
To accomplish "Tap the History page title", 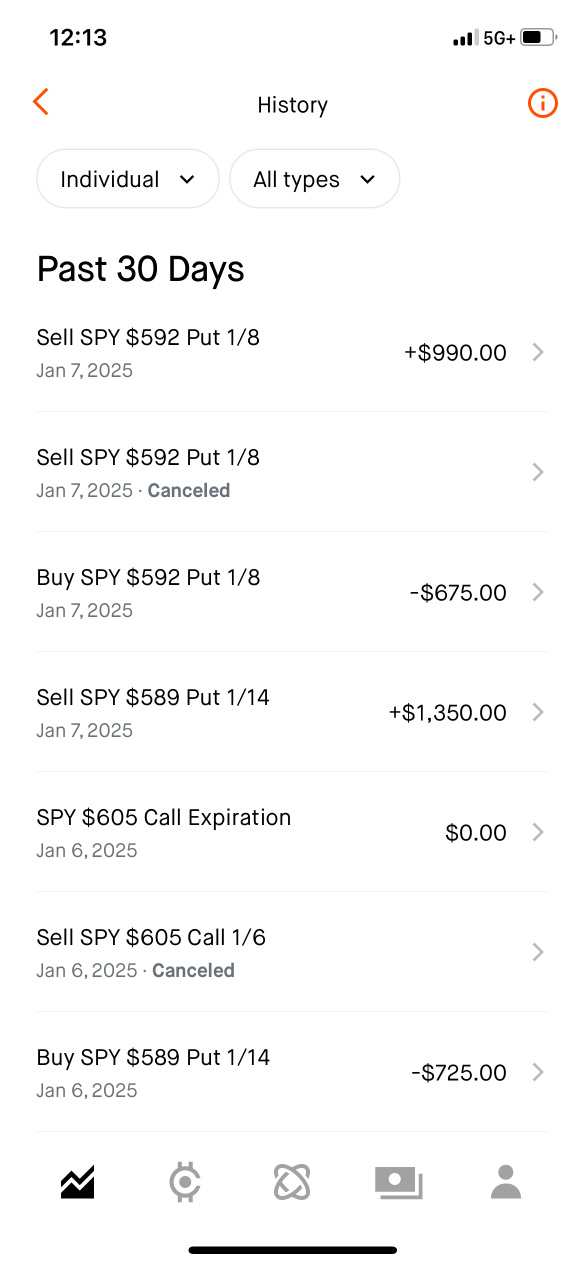I will click(292, 105).
